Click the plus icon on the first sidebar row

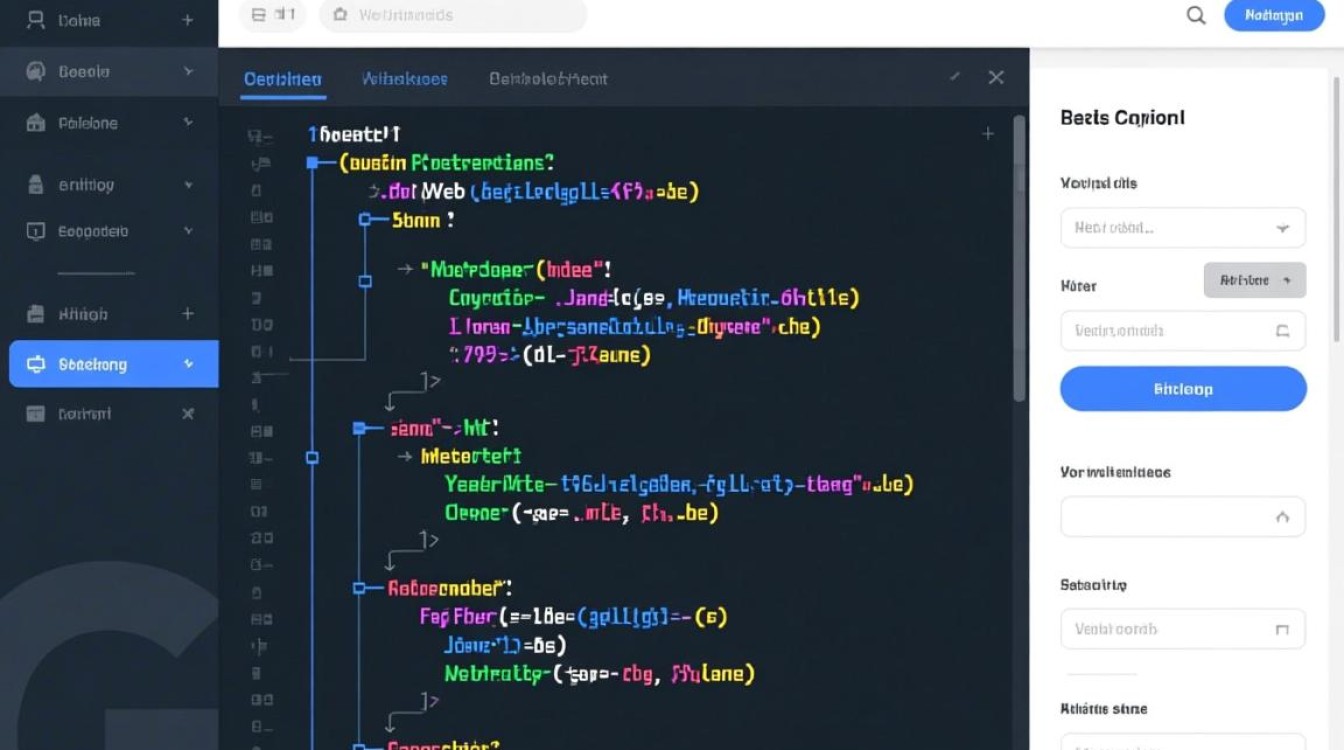point(187,20)
